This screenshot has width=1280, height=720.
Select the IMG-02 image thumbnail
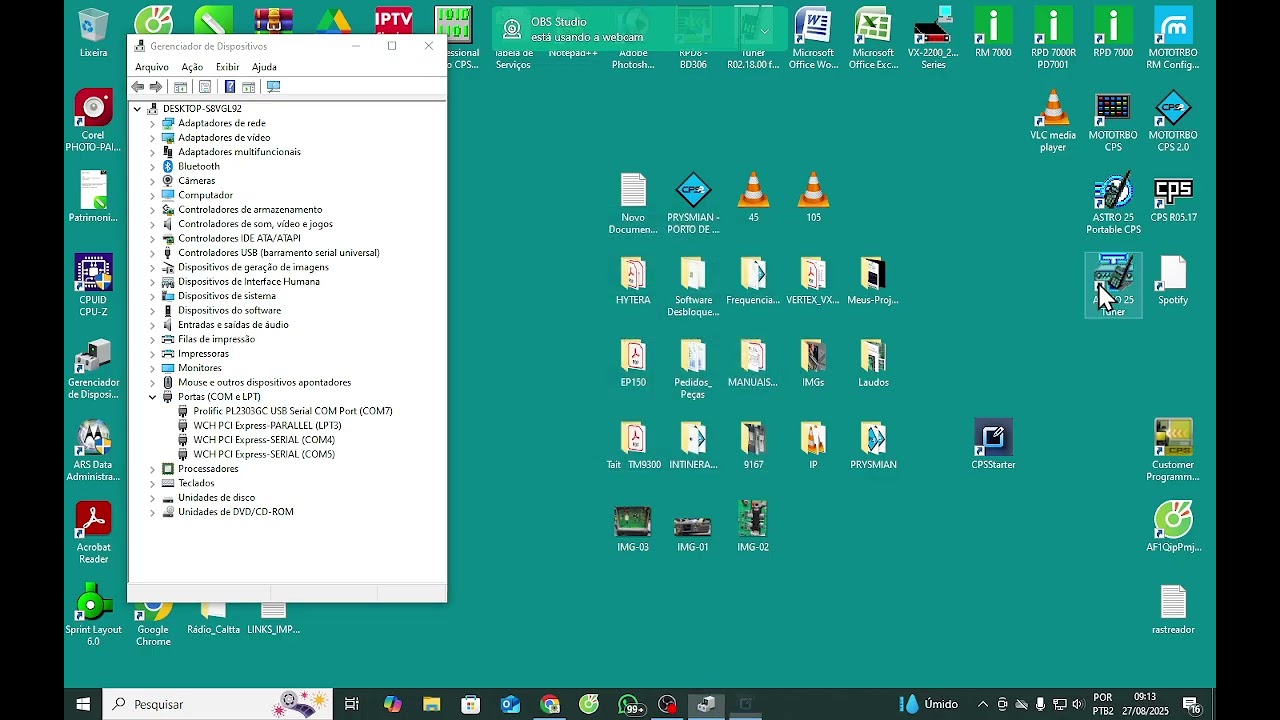point(753,528)
